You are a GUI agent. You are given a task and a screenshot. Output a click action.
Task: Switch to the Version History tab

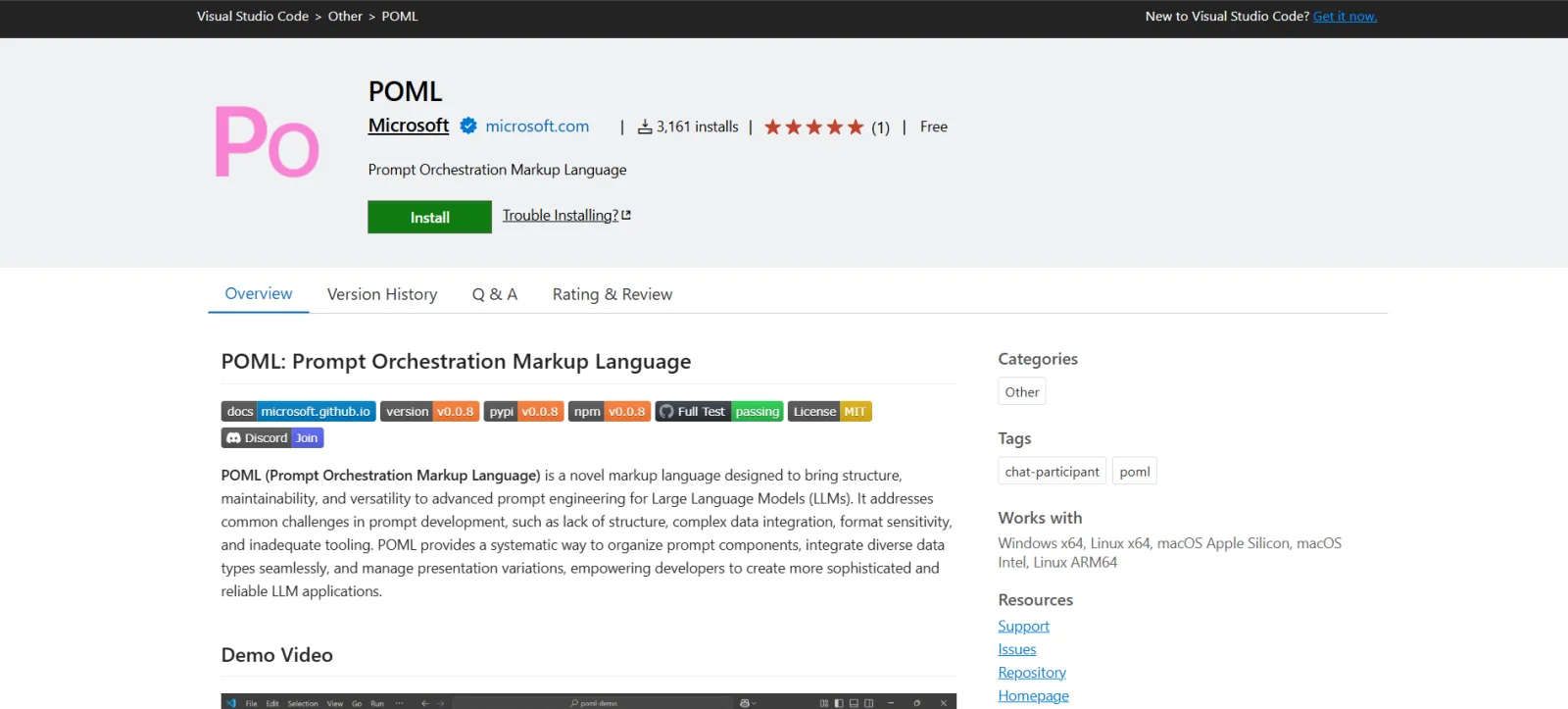point(382,294)
